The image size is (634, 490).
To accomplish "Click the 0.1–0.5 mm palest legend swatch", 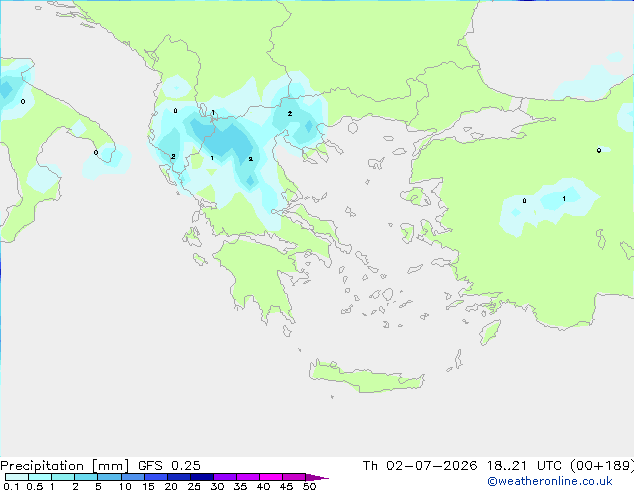I will (17, 477).
